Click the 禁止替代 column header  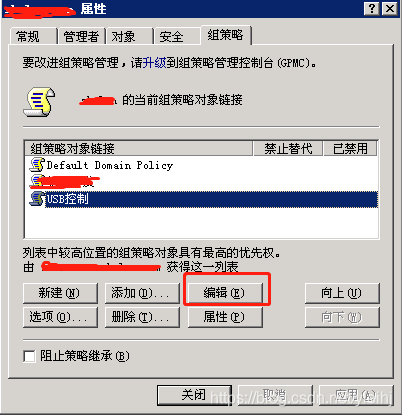point(288,148)
